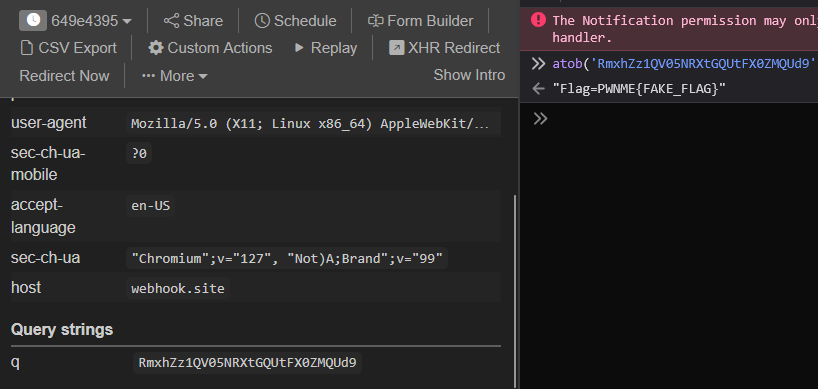Click the Replay play icon
Viewport: 818px width, 389px height.
(299, 48)
